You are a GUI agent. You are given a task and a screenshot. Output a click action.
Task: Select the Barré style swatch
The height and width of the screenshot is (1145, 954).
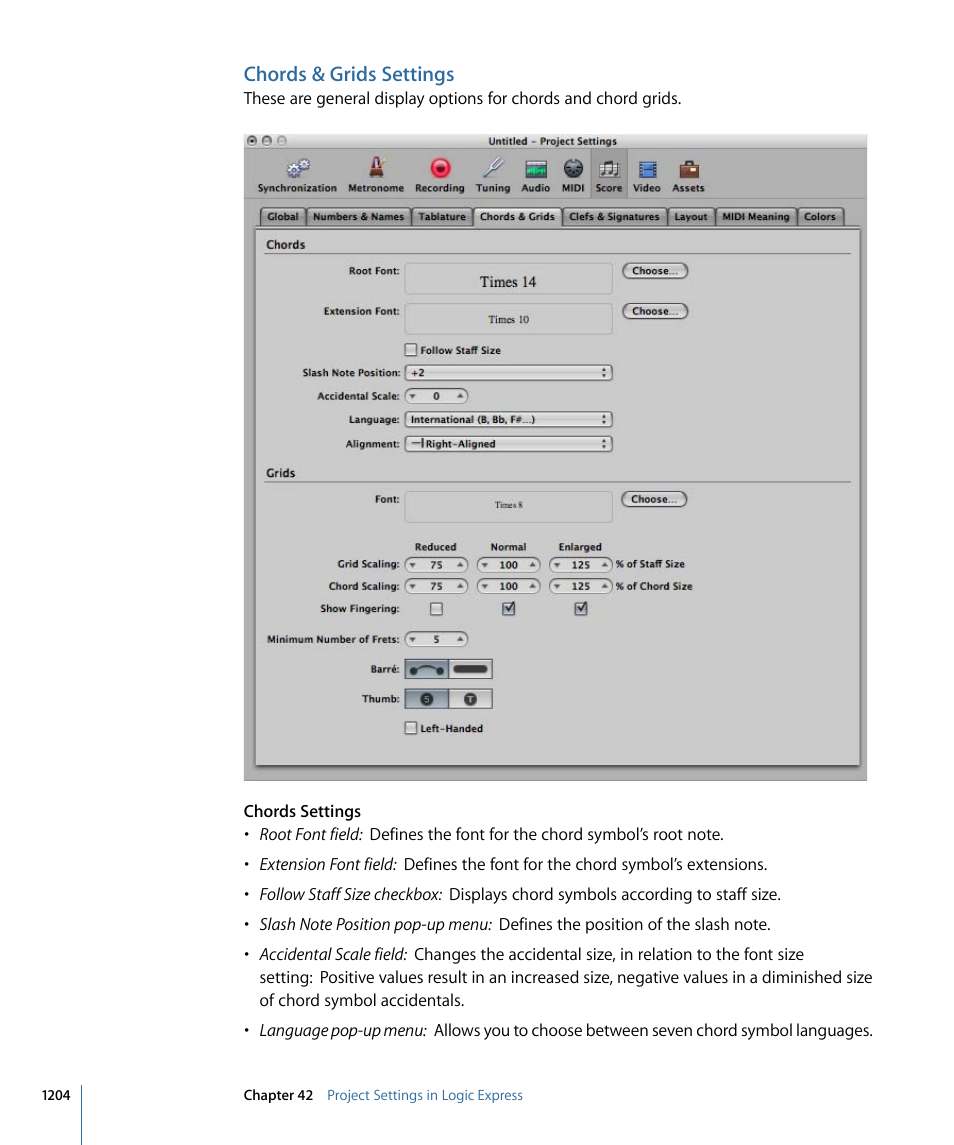tap(426, 668)
